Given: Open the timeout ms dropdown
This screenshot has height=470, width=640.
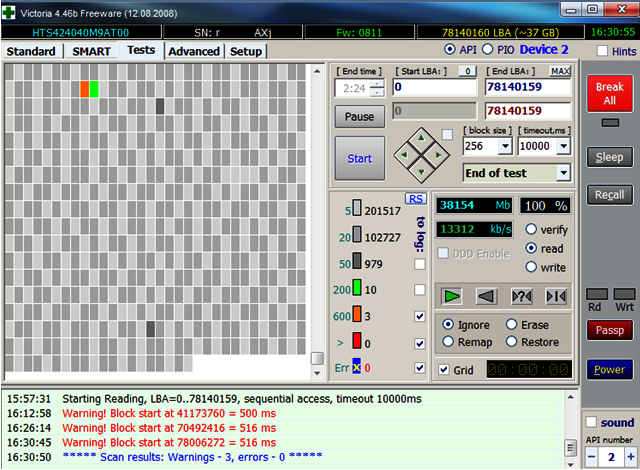Looking at the screenshot, I should point(563,146).
